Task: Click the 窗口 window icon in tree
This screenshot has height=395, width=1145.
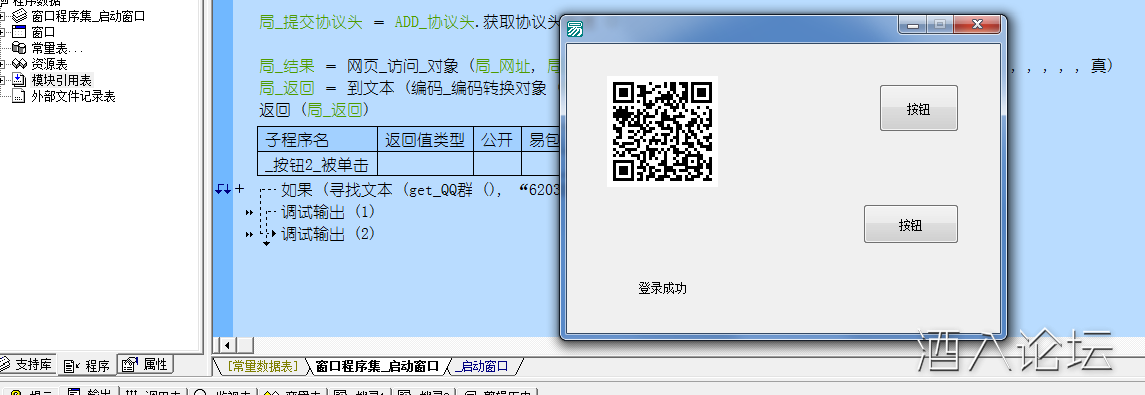Action: [20, 32]
